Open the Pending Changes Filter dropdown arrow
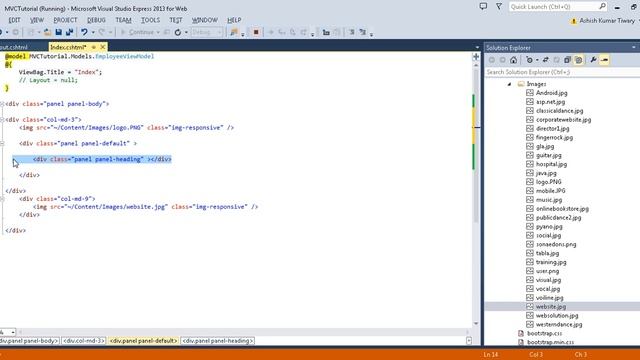This screenshot has width=640, height=360. tap(537, 60)
